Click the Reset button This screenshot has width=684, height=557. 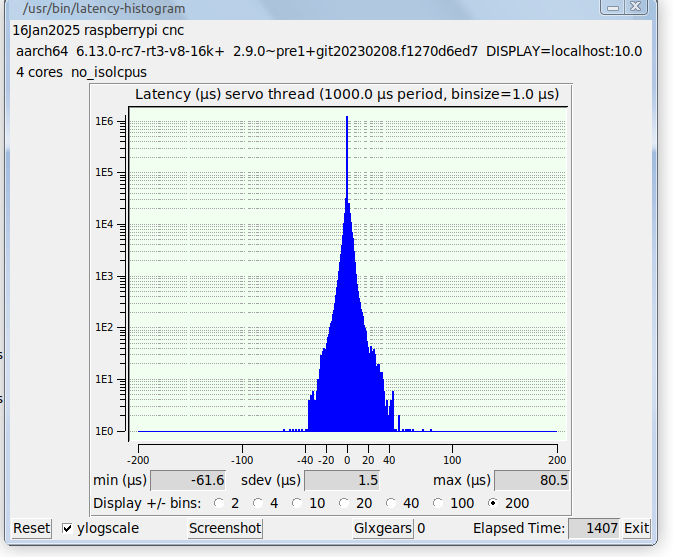[x=31, y=528]
